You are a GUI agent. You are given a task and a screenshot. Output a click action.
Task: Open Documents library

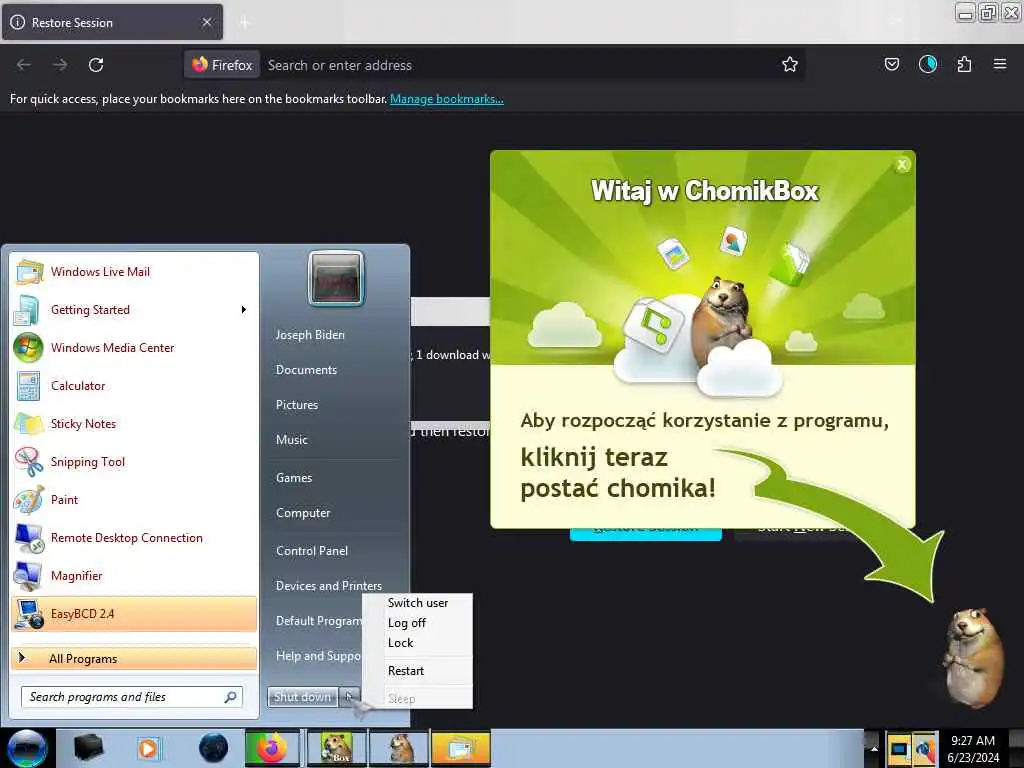pyautogui.click(x=306, y=370)
